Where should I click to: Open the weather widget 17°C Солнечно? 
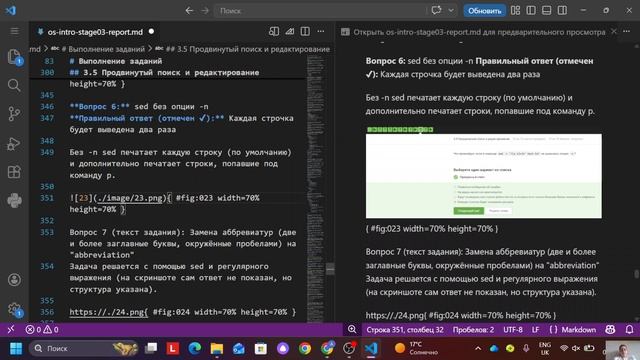point(417,349)
